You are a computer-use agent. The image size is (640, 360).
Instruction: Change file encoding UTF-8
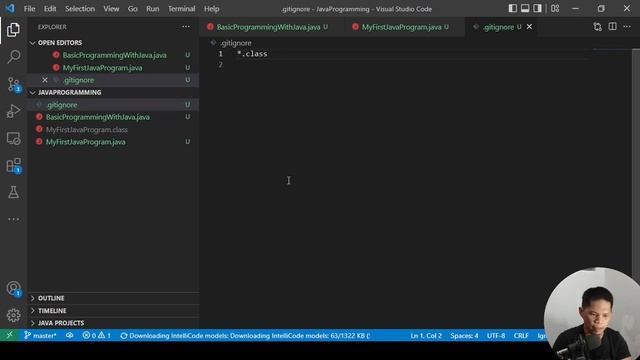coord(496,336)
